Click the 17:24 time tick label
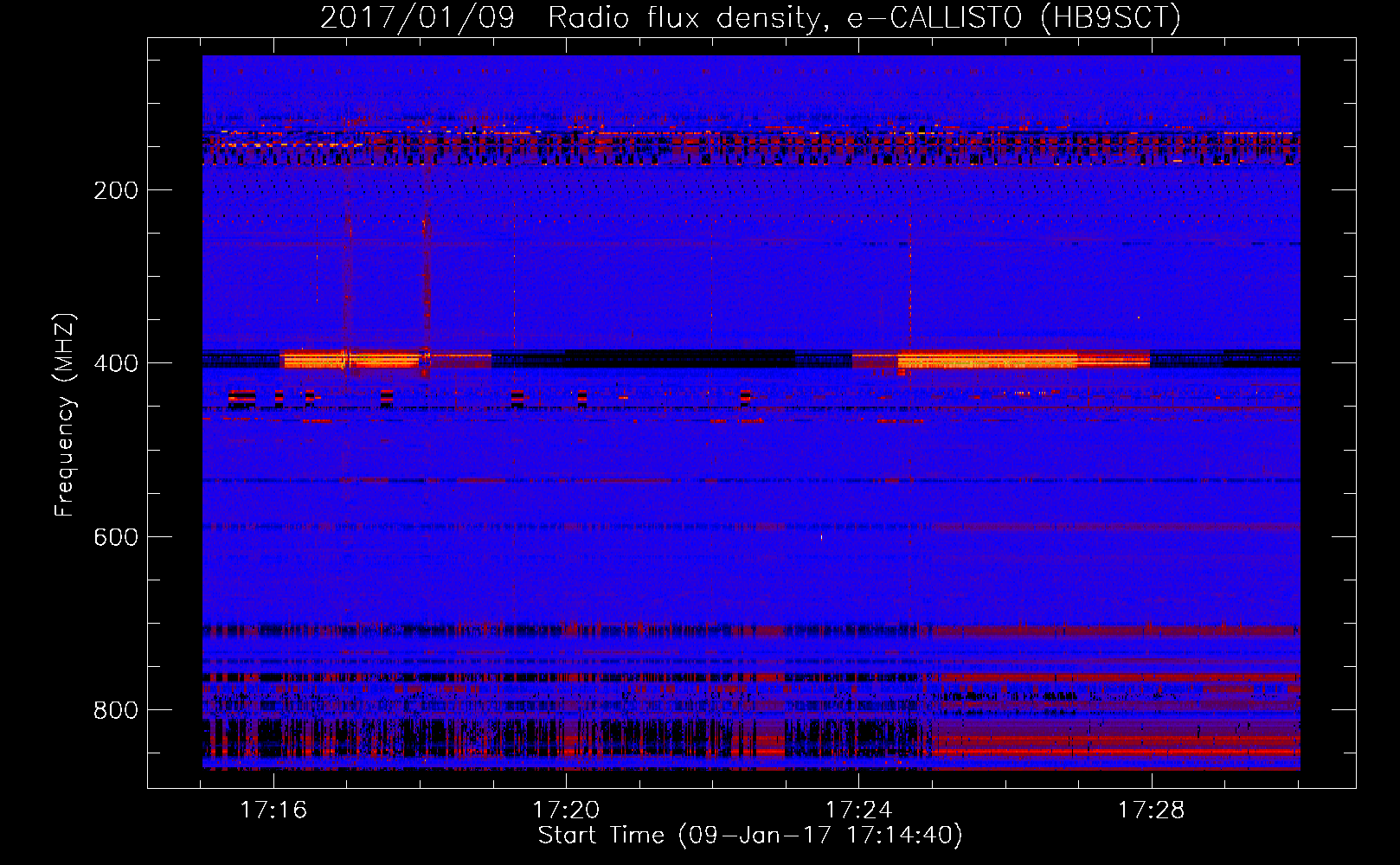 click(858, 811)
